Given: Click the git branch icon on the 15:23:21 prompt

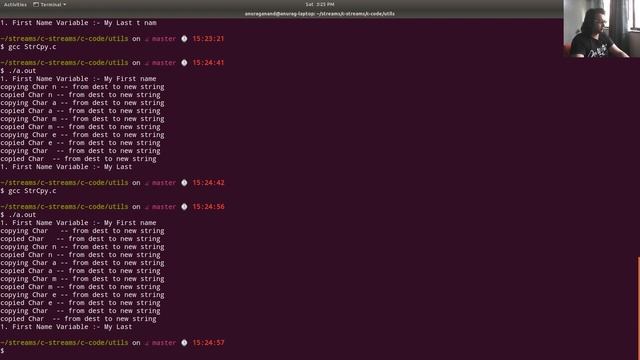Looking at the screenshot, I should (x=147, y=39).
